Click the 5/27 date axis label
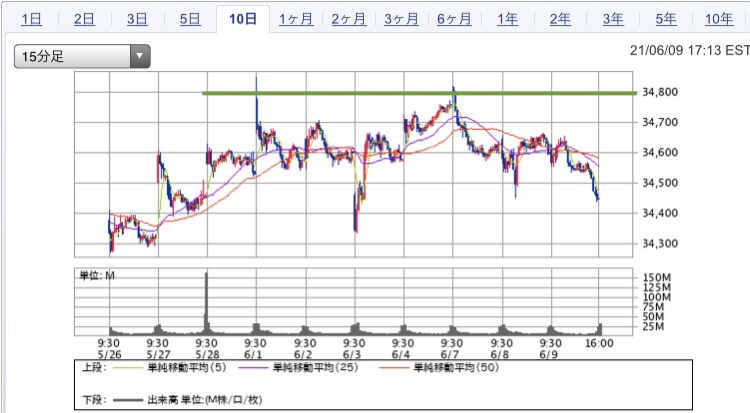The image size is (750, 413). click(158, 355)
